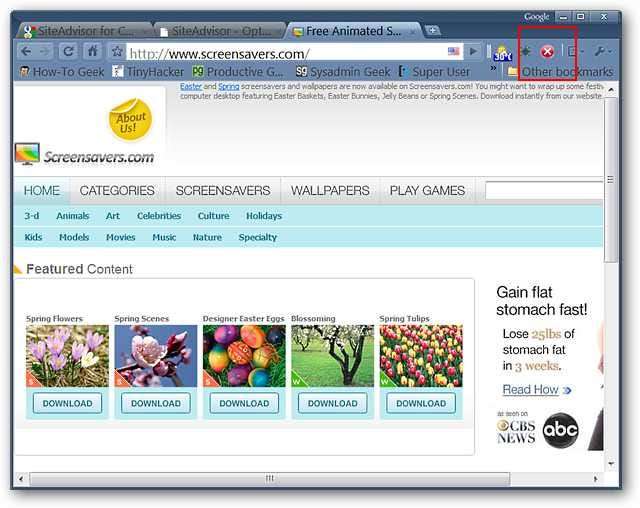Open the SCREENSAVERS navigation tab
The image size is (640, 508).
click(223, 191)
